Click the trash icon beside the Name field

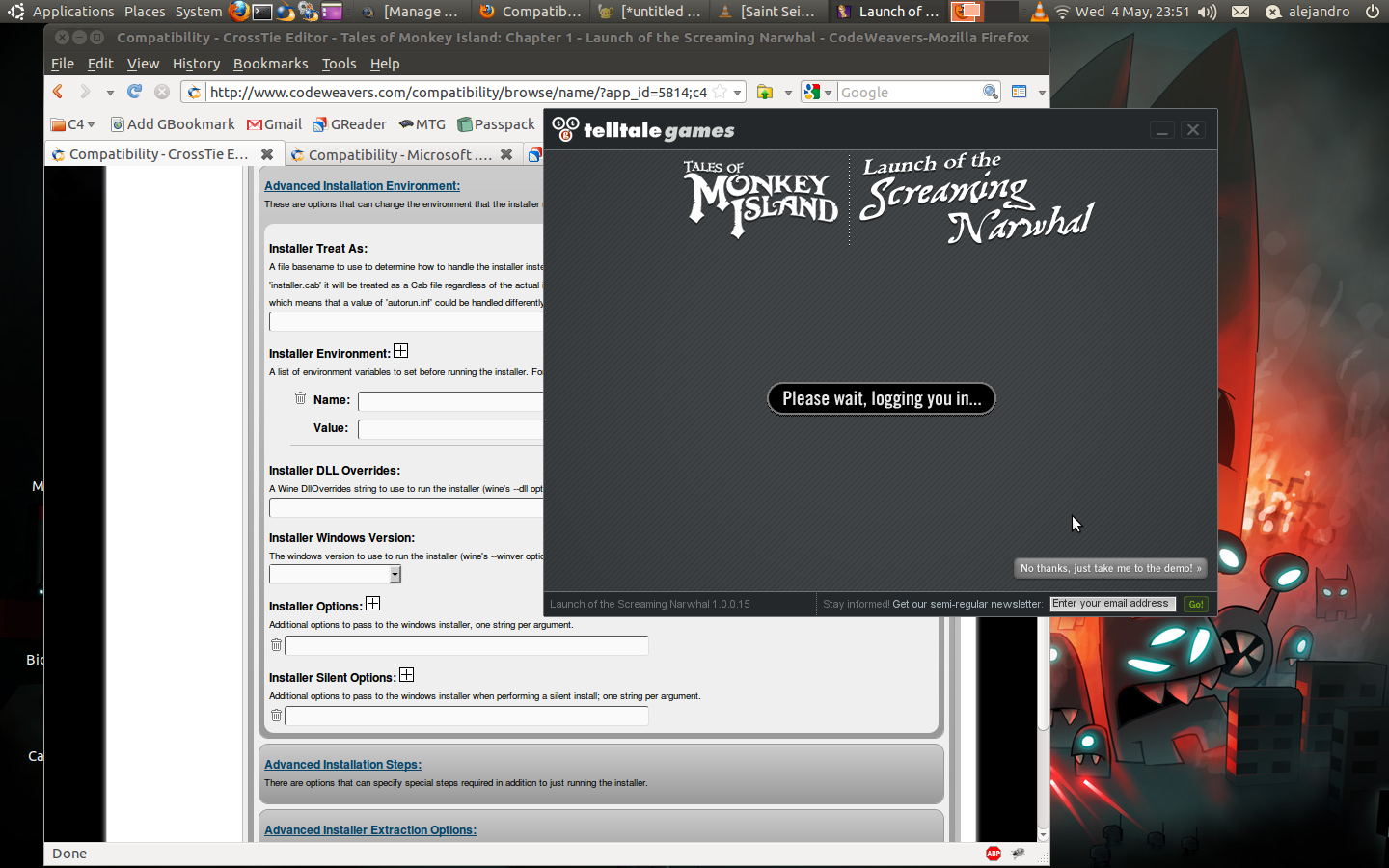[300, 397]
